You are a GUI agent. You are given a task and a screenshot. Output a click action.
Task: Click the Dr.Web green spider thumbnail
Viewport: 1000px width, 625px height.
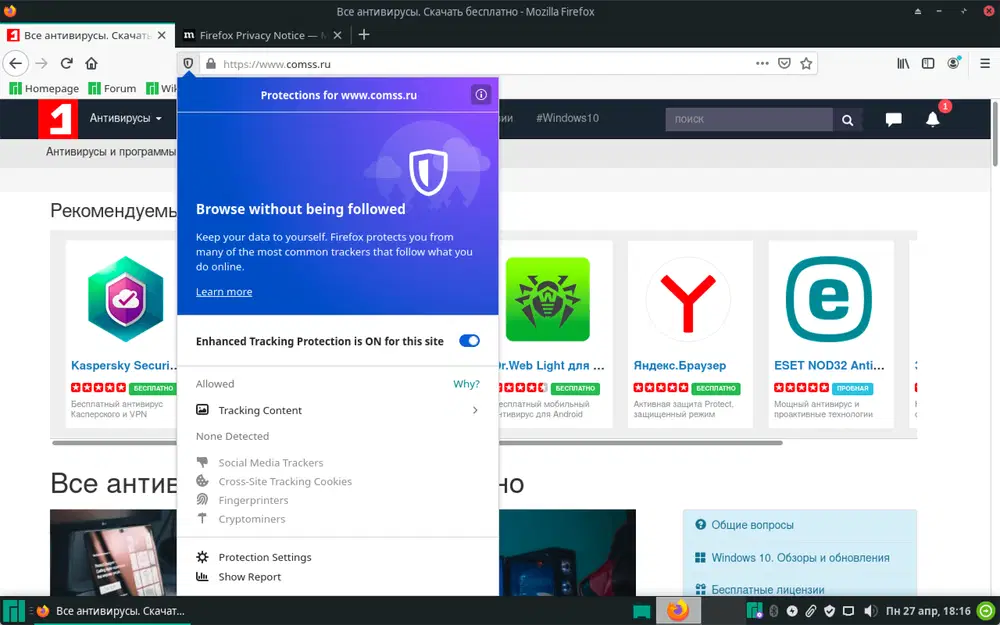548,299
